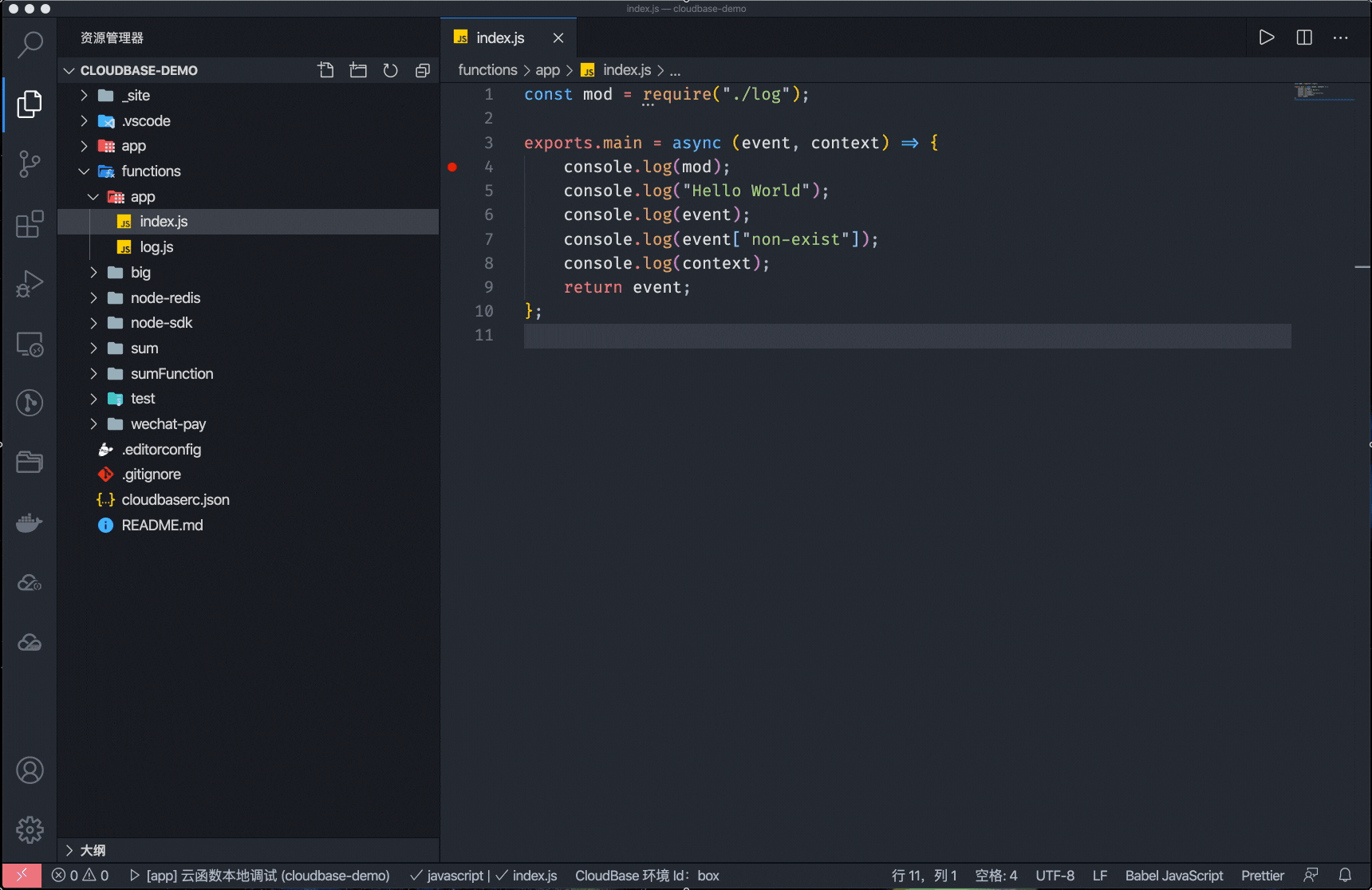Expand the test folder
Image resolution: width=1372 pixels, height=890 pixels.
tap(93, 399)
